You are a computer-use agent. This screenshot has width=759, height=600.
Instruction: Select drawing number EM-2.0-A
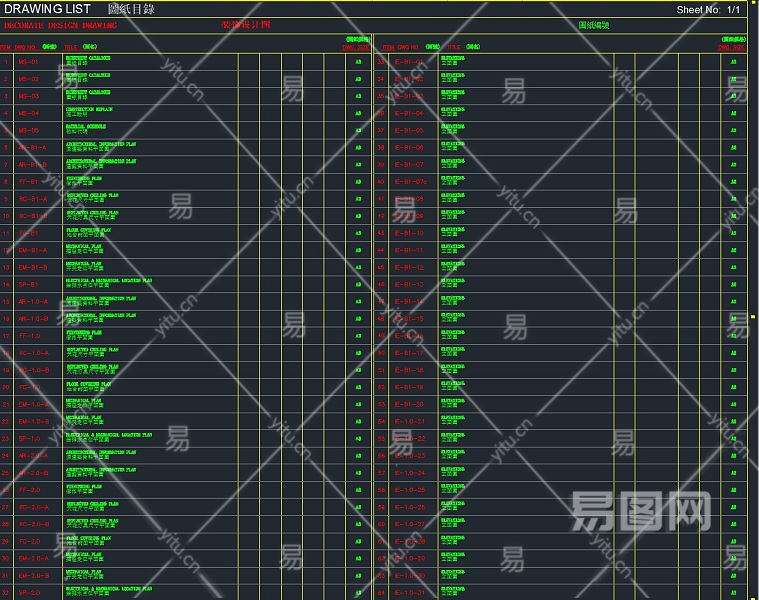pos(33,558)
